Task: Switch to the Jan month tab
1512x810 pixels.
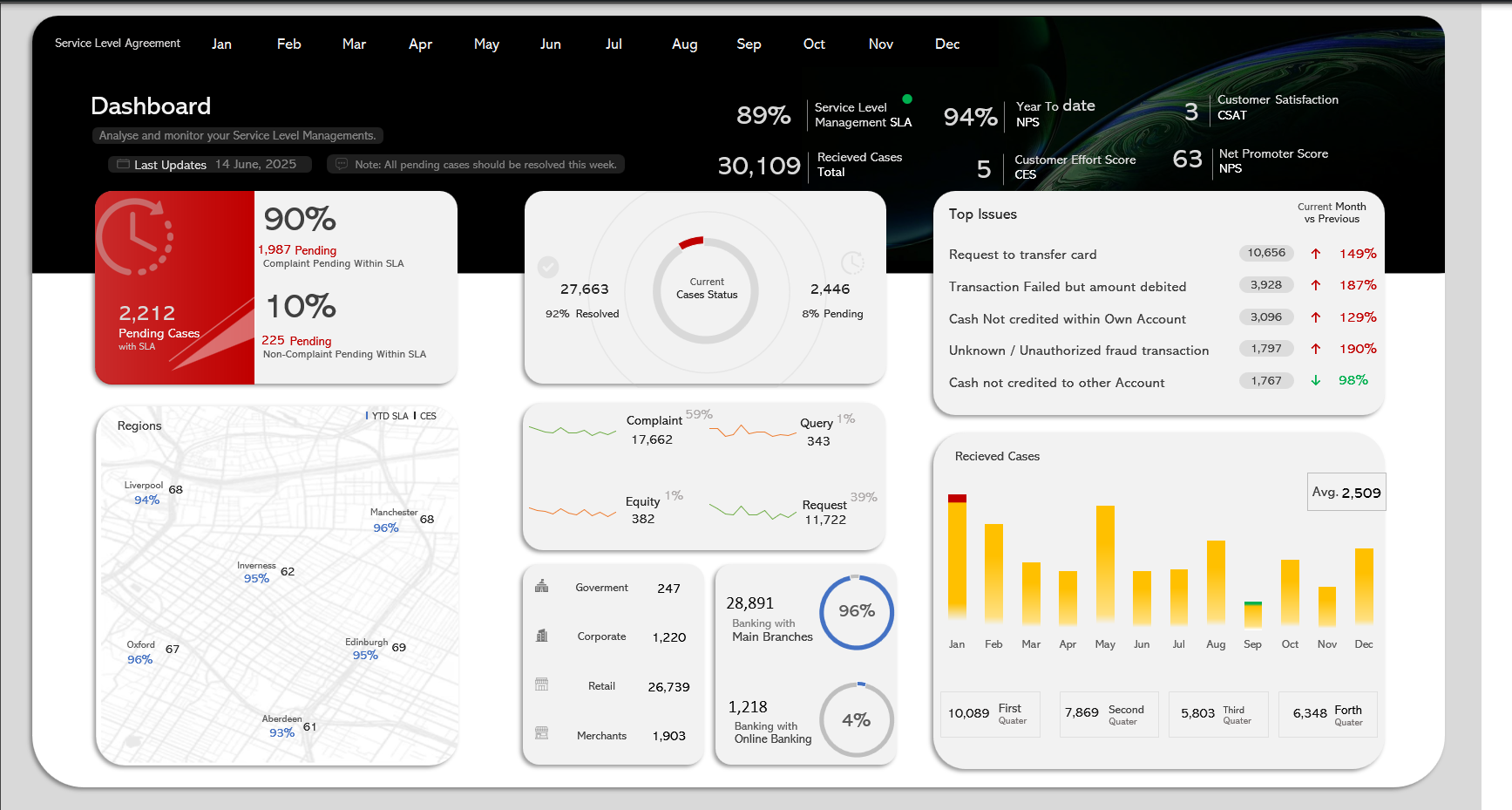Action: pos(221,44)
